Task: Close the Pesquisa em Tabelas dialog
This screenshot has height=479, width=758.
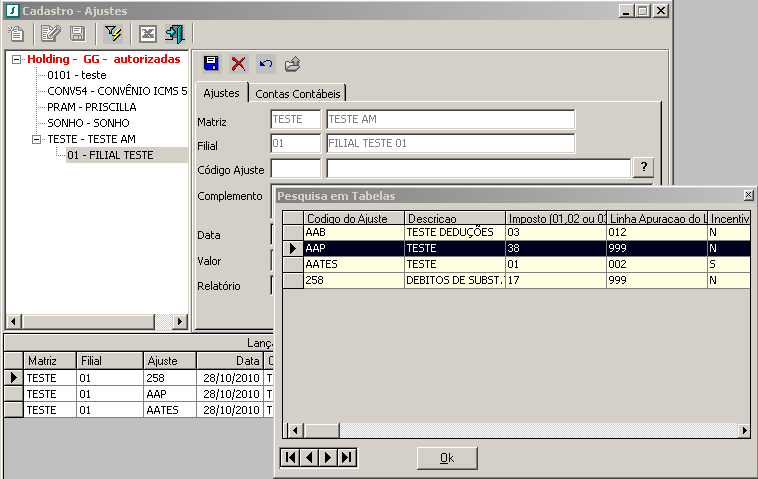Action: 749,195
